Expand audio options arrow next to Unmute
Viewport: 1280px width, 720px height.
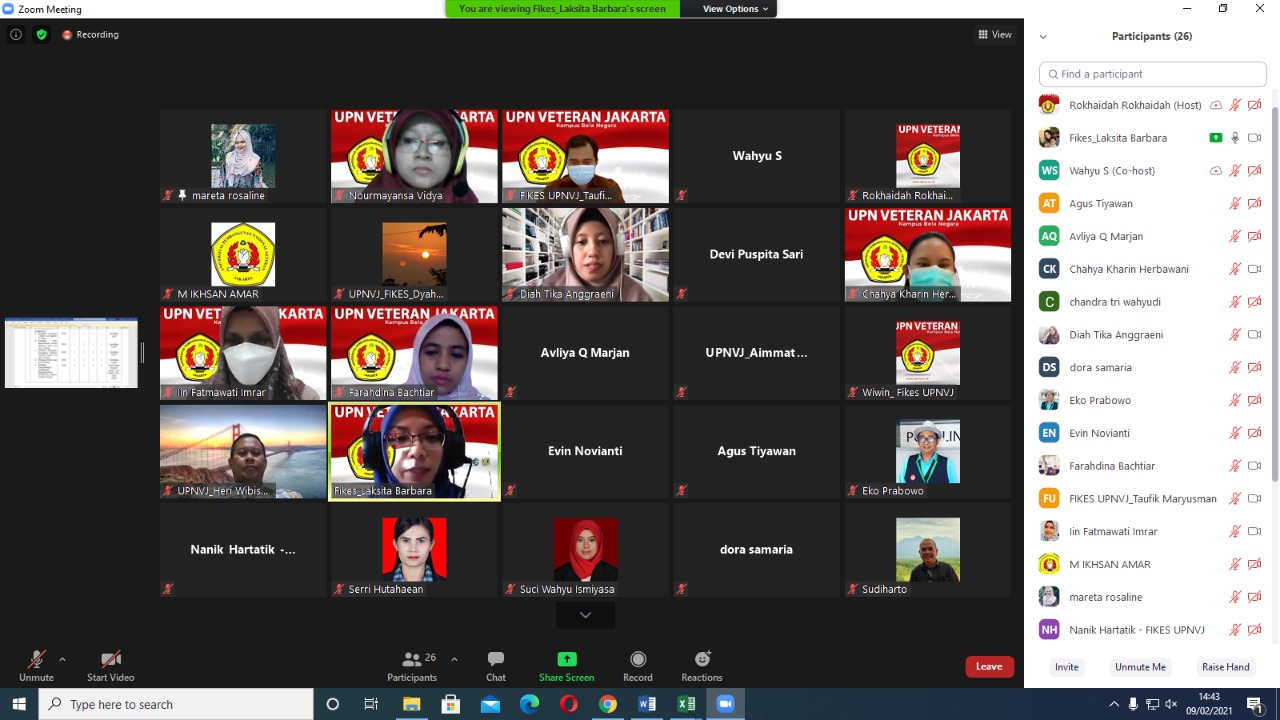point(62,659)
